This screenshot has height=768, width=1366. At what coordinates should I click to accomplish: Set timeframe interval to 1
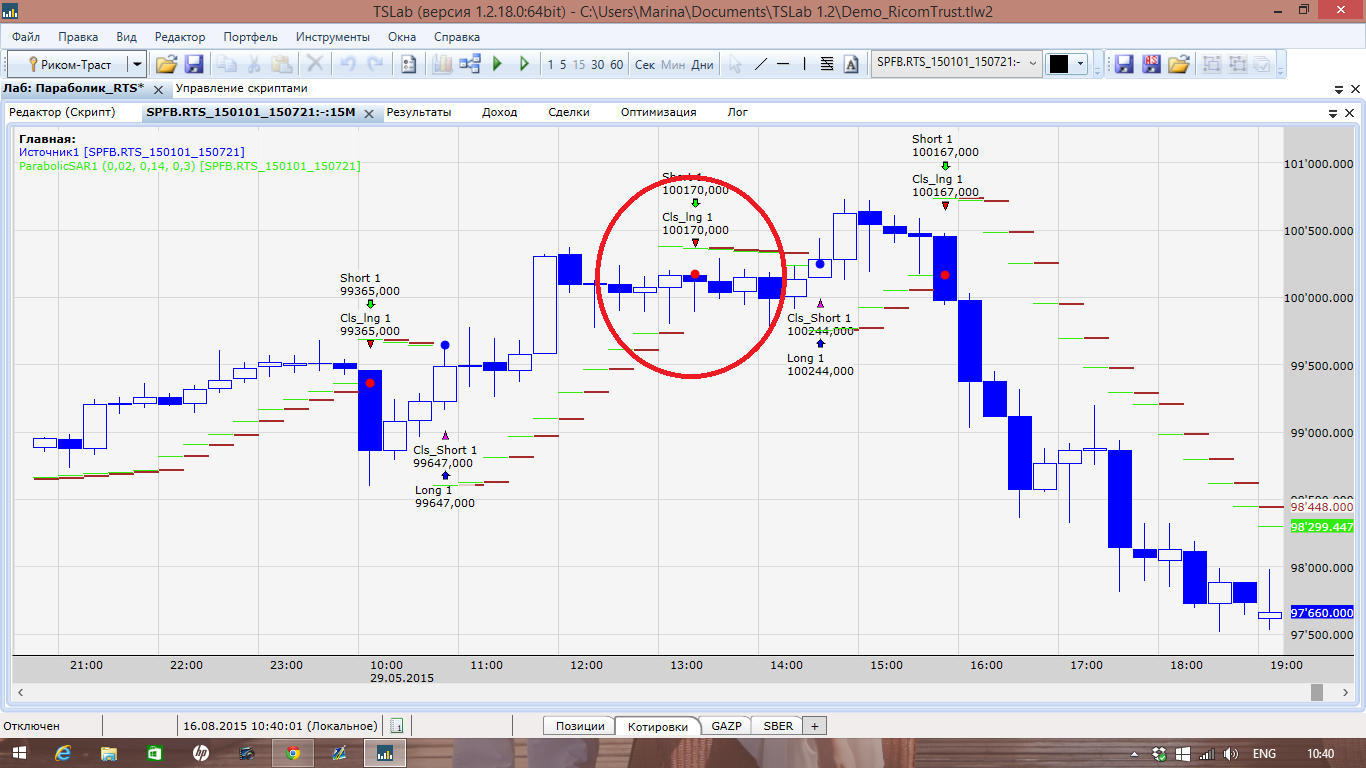pos(550,65)
